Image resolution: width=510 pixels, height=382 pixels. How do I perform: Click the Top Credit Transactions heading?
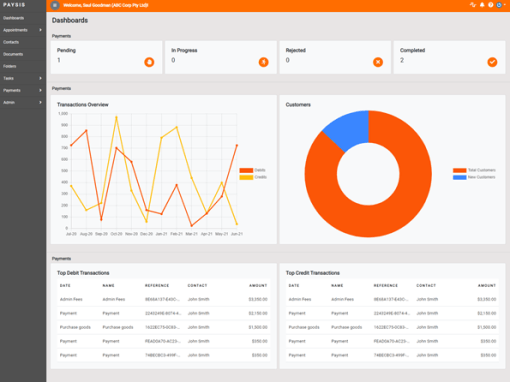tap(313, 273)
